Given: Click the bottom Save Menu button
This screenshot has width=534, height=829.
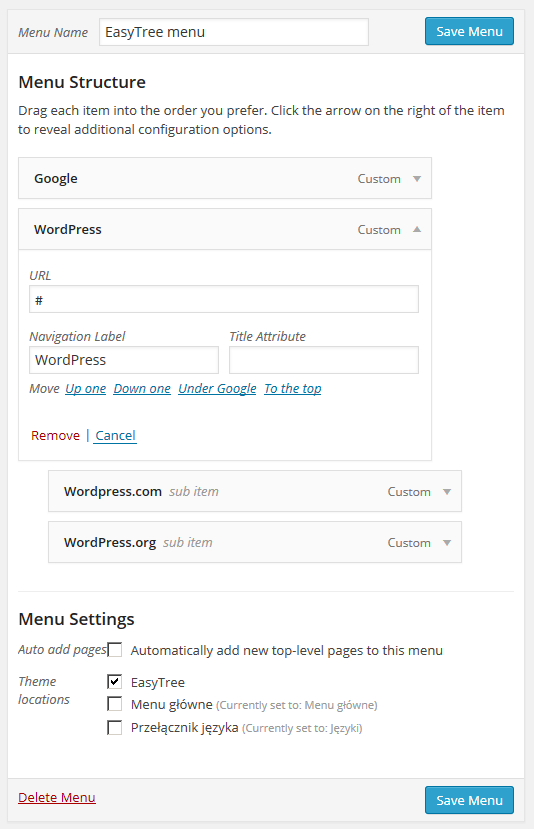Looking at the screenshot, I should [x=469, y=800].
